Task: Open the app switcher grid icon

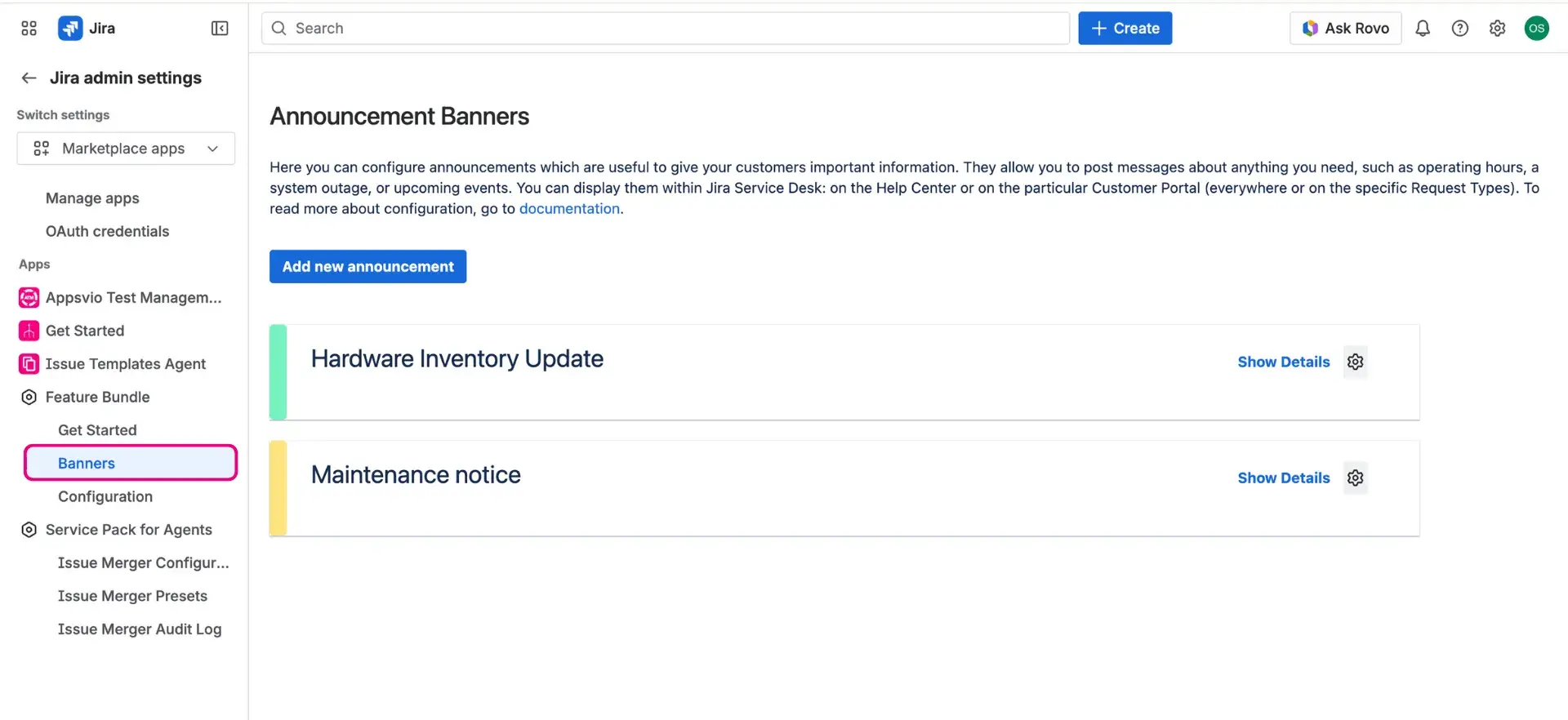Action: pyautogui.click(x=29, y=29)
